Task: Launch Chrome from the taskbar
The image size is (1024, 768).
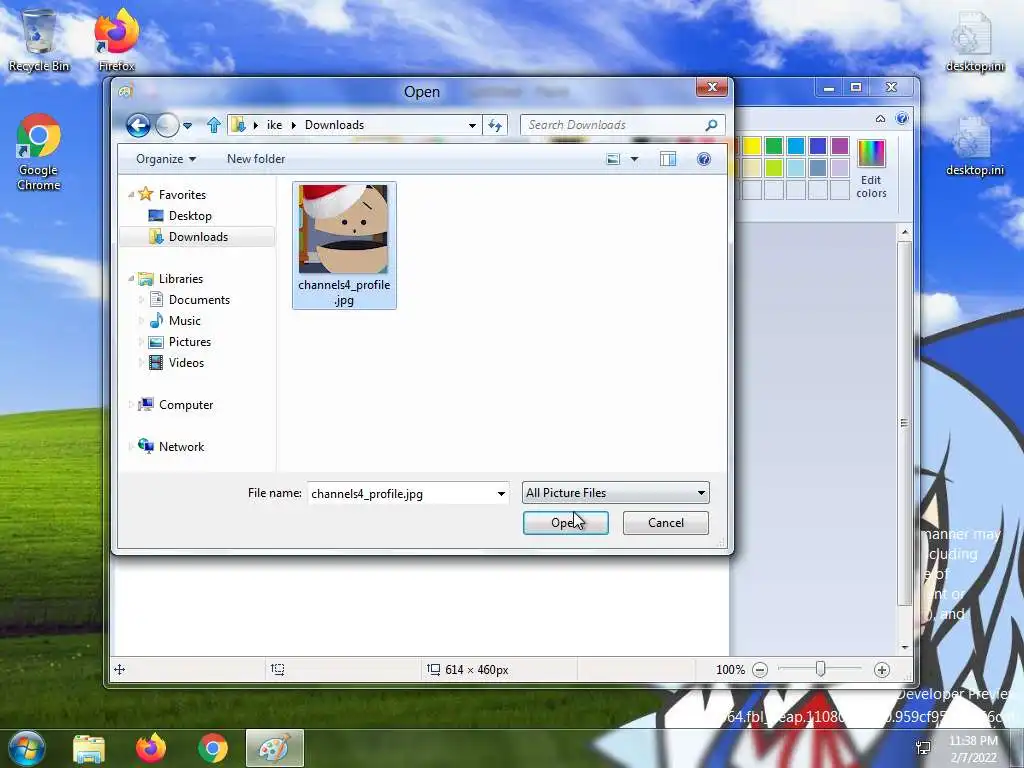Action: tap(213, 748)
